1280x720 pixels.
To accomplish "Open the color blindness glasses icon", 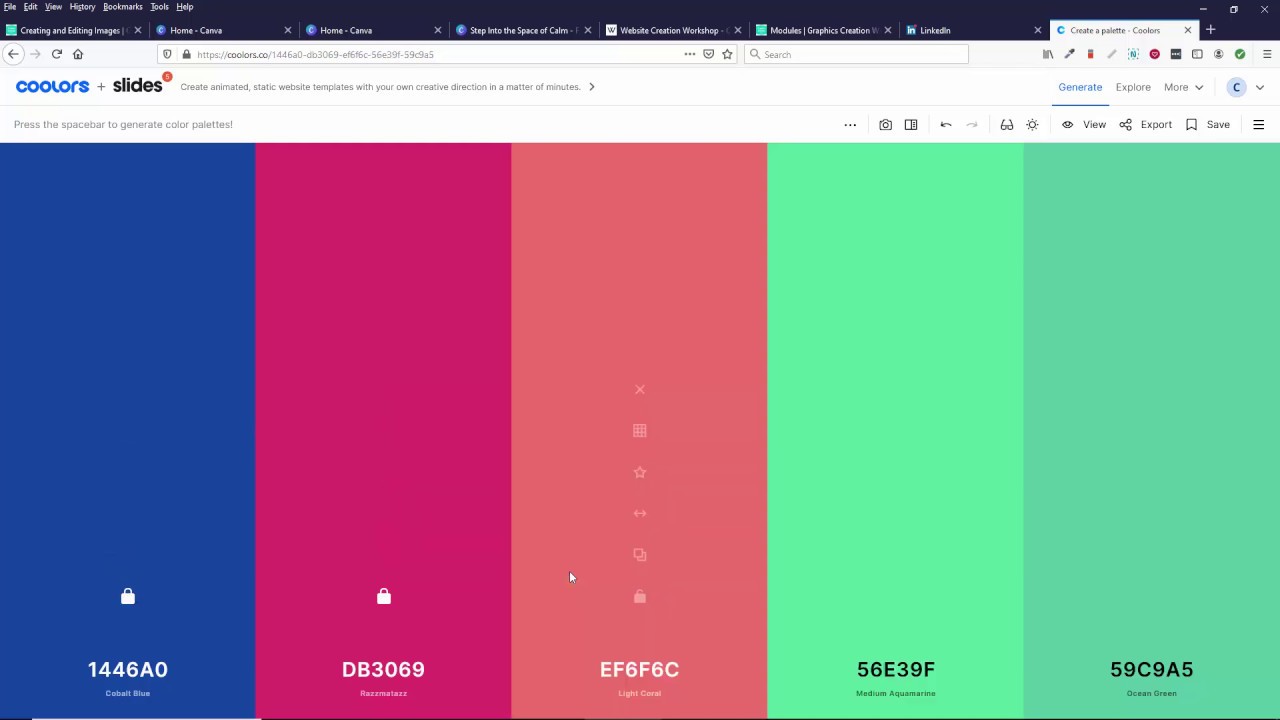I will pyautogui.click(x=1007, y=125).
